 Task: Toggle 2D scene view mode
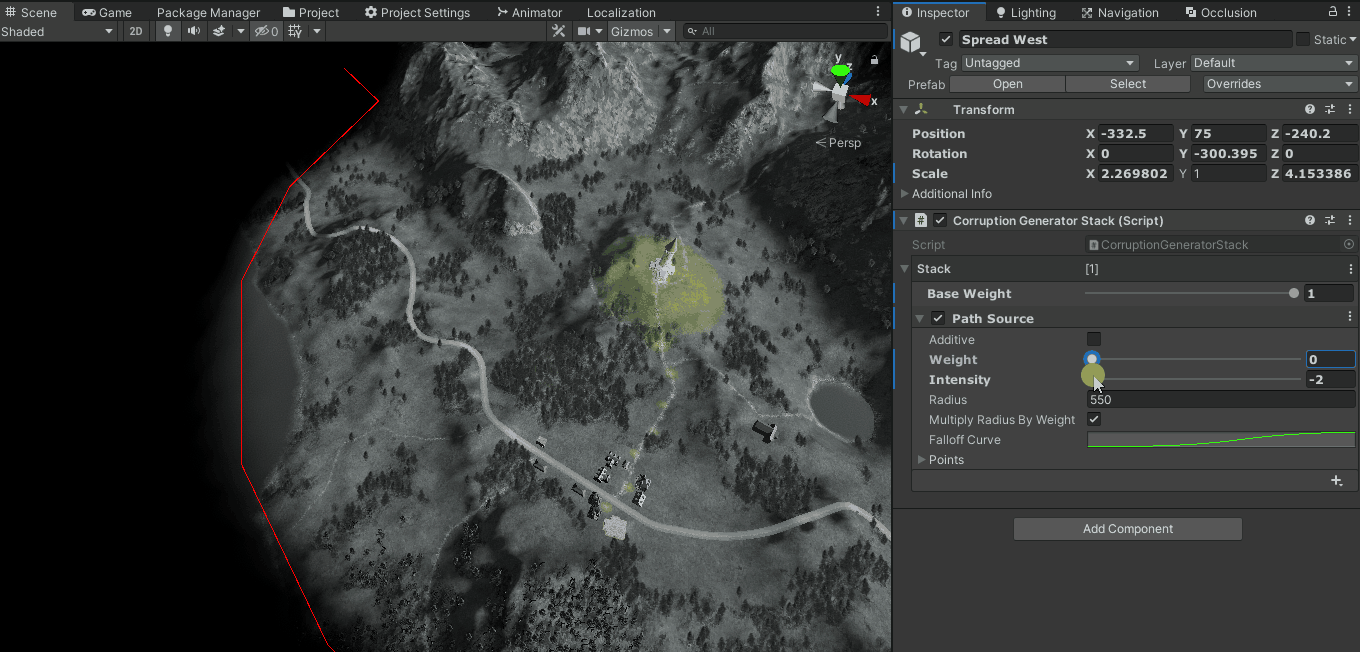(136, 31)
